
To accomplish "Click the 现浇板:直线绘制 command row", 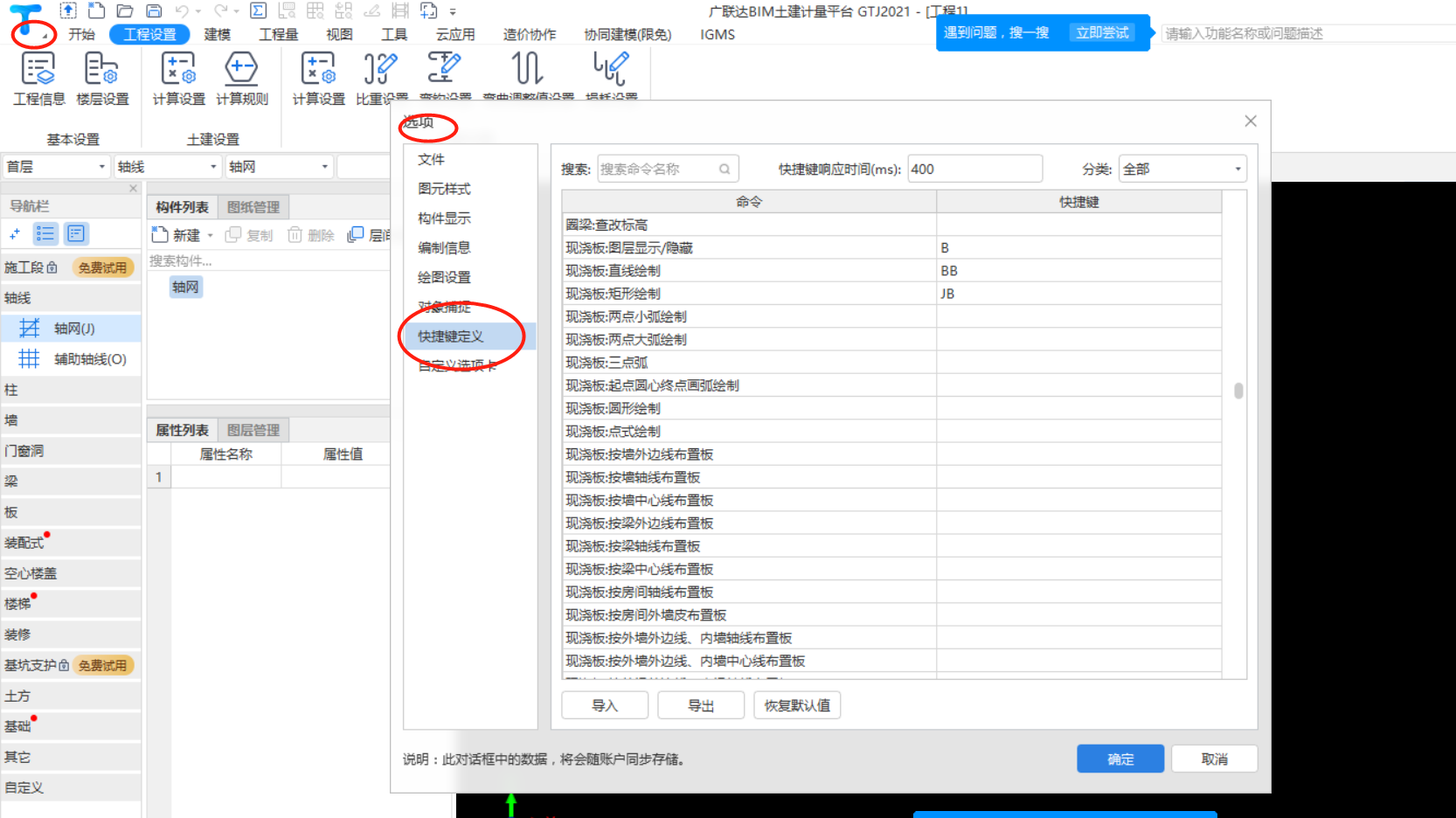I will point(749,271).
